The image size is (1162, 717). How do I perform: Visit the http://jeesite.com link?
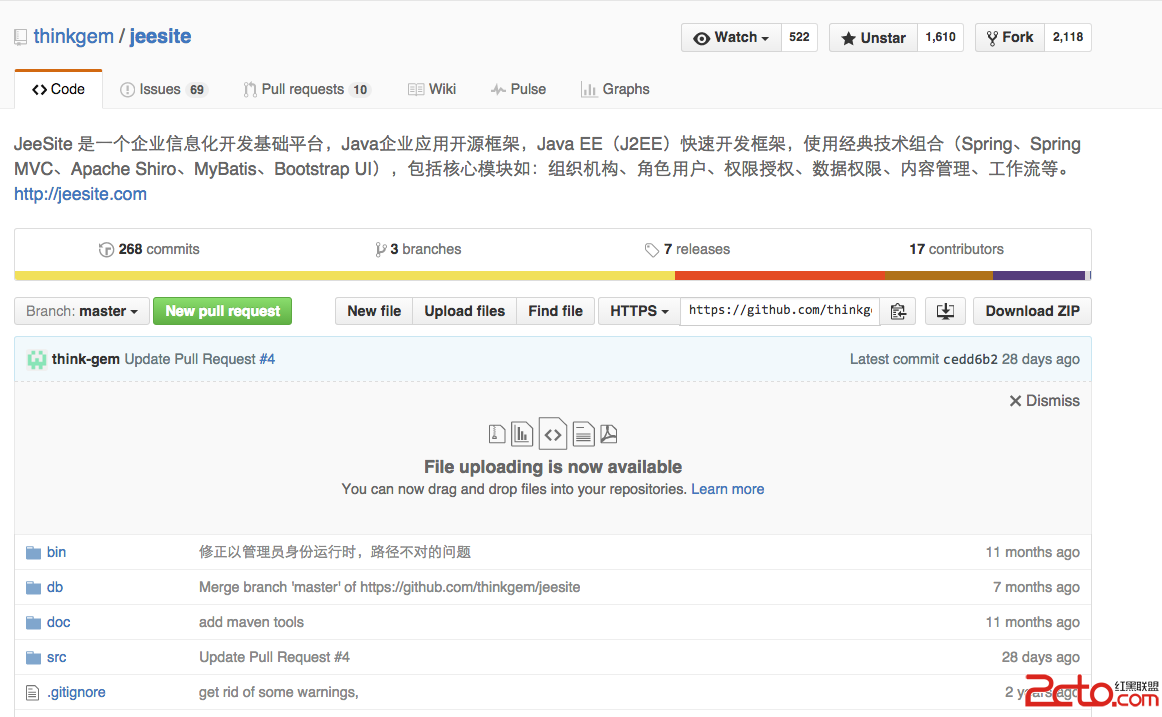click(80, 194)
